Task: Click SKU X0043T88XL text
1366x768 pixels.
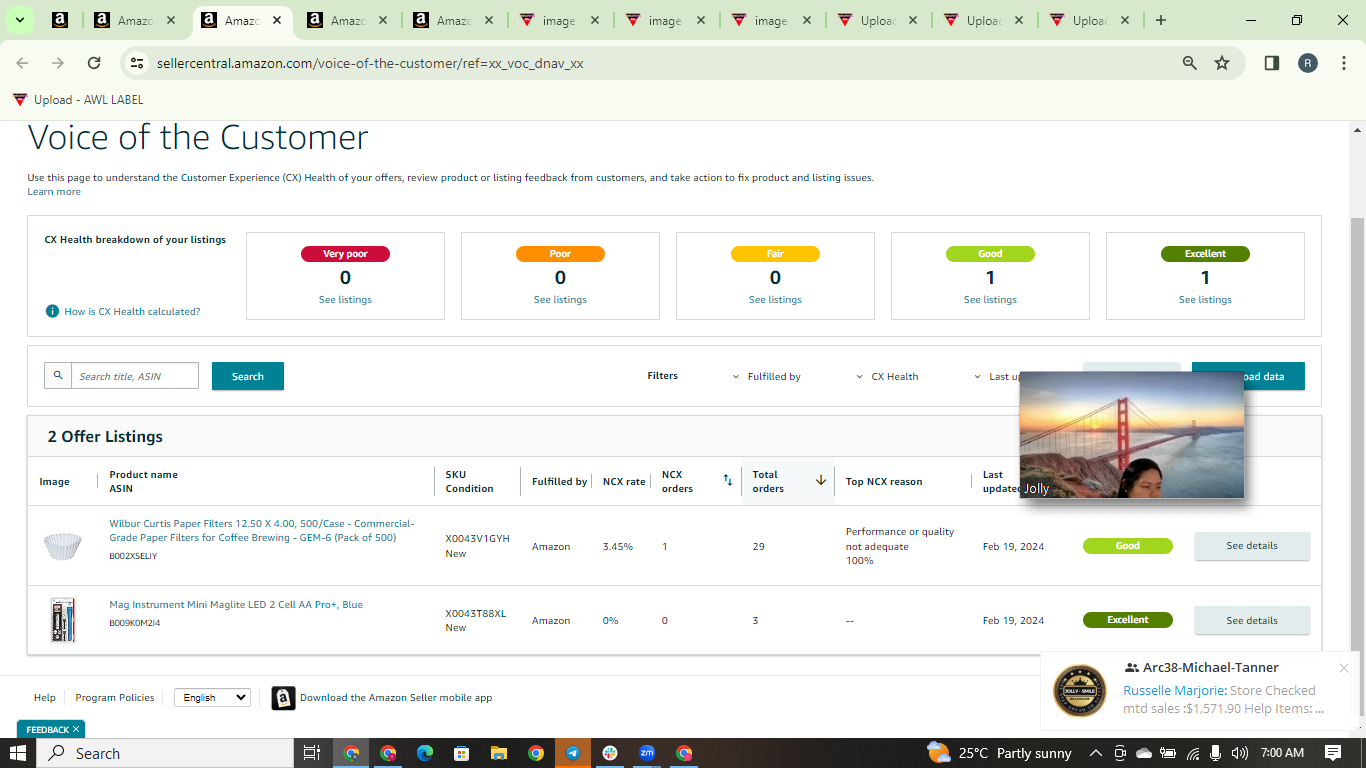Action: (476, 614)
